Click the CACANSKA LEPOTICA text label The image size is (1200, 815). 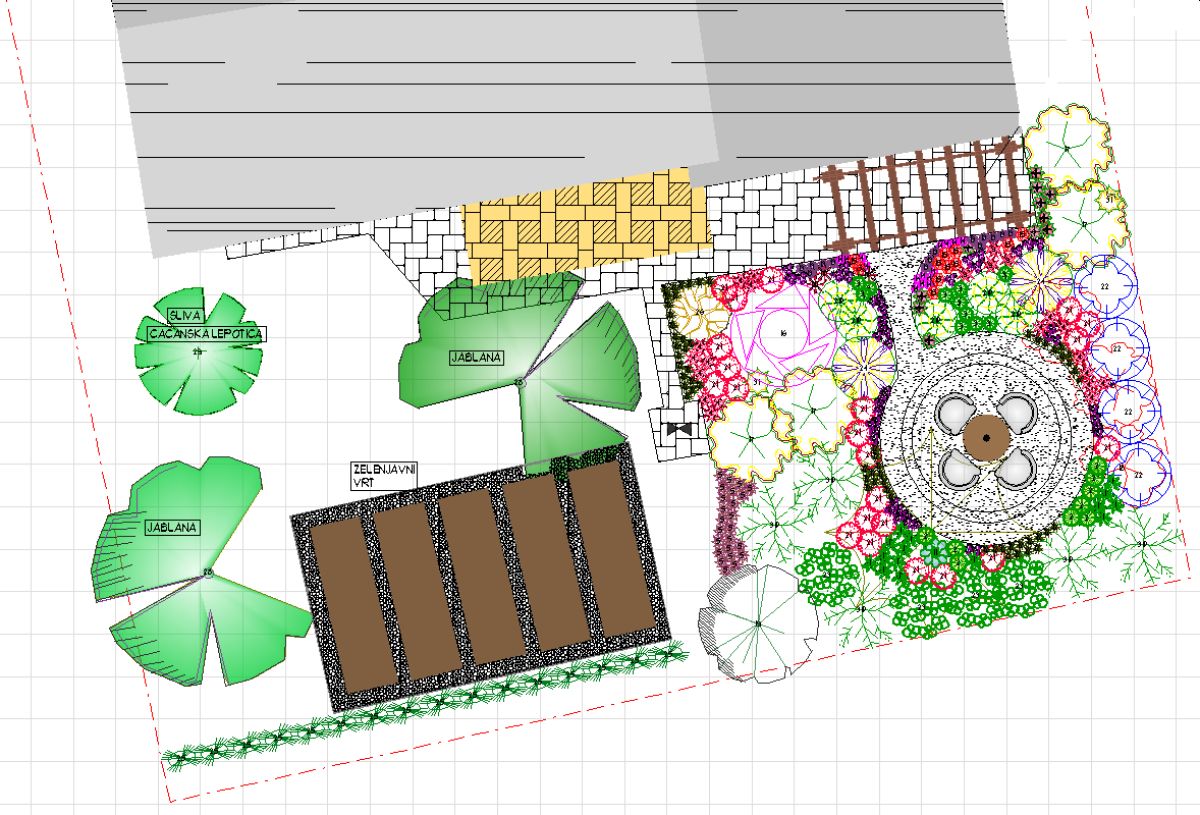click(x=207, y=334)
